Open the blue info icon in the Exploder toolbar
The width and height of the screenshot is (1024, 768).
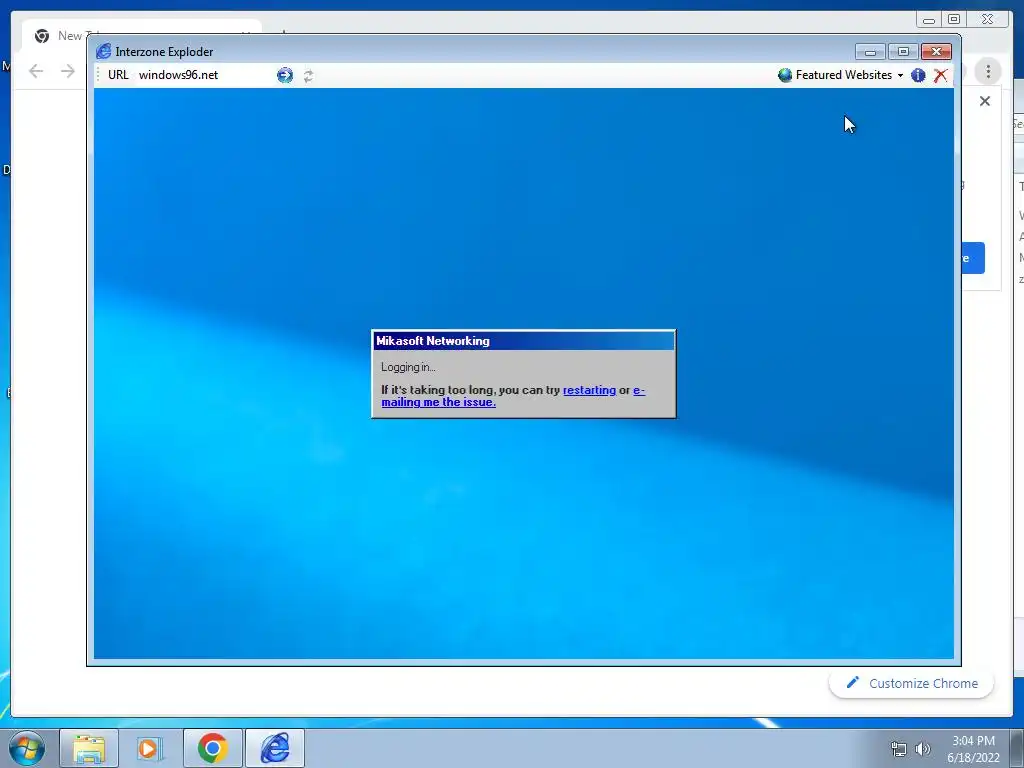918,75
